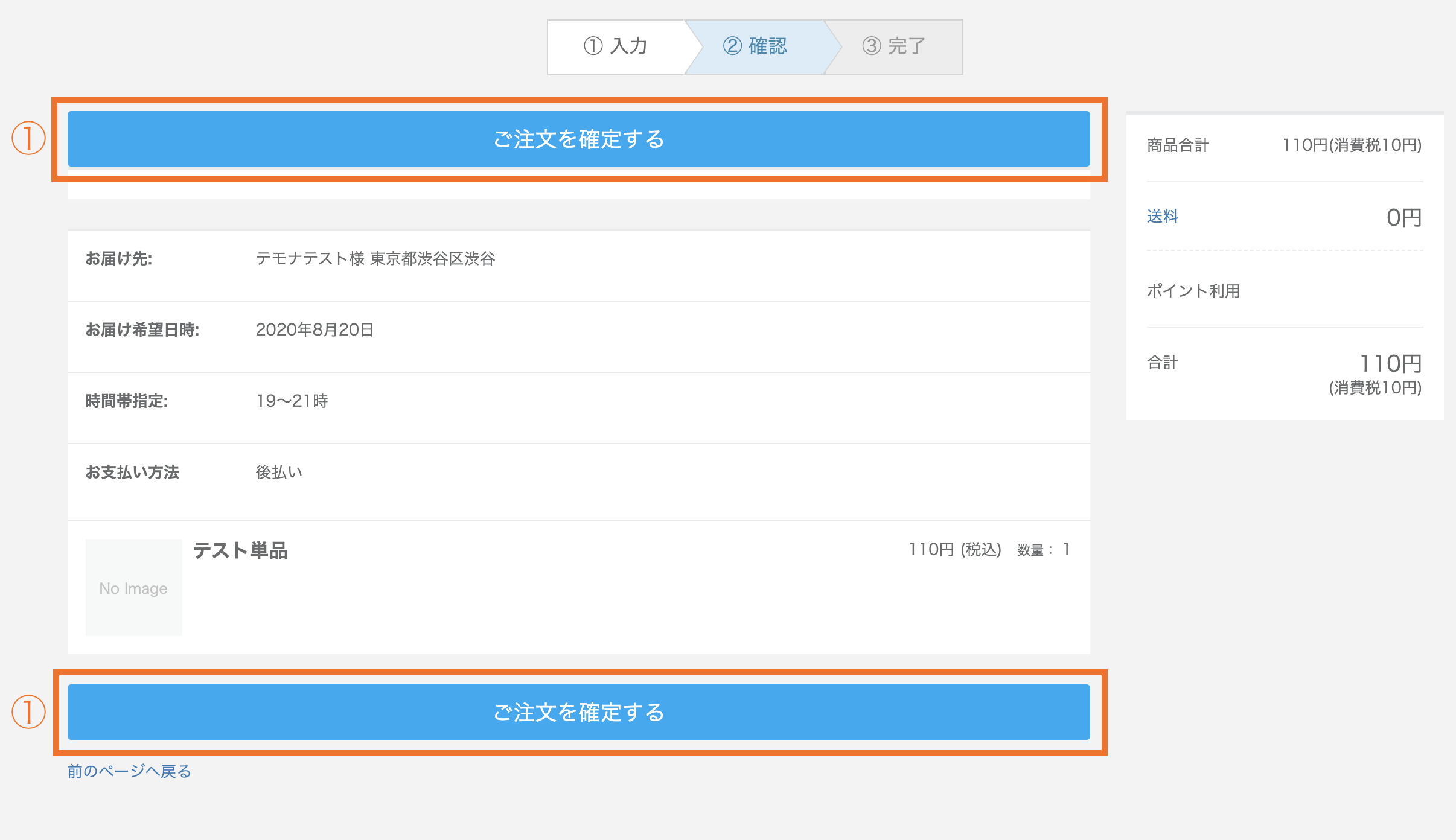Screen dimensions: 1456x840
Task: Click the bottom orange circled-1 marker
Action: (28, 711)
